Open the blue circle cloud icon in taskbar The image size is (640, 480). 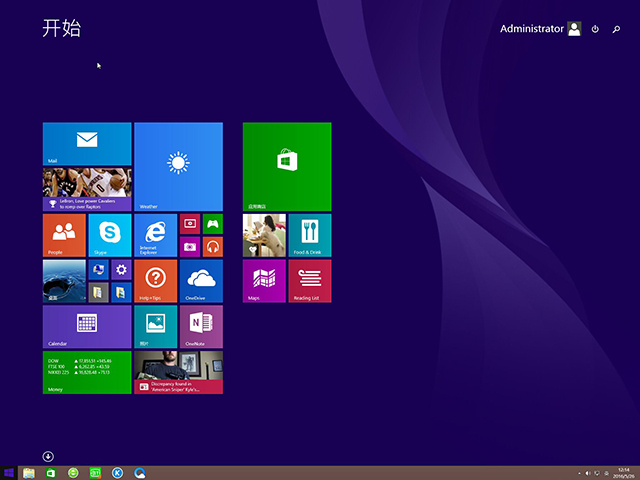click(x=140, y=473)
